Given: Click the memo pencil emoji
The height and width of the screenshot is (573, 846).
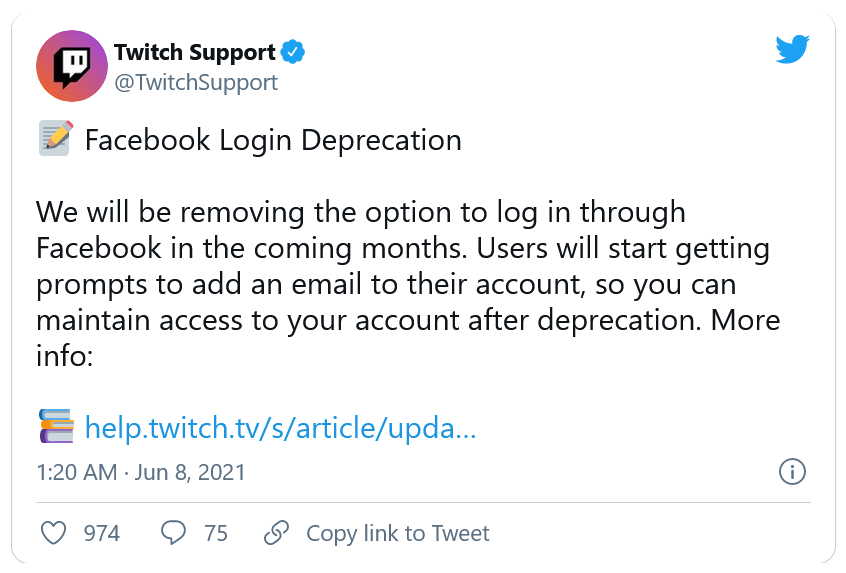Looking at the screenshot, I should pyautogui.click(x=54, y=139).
